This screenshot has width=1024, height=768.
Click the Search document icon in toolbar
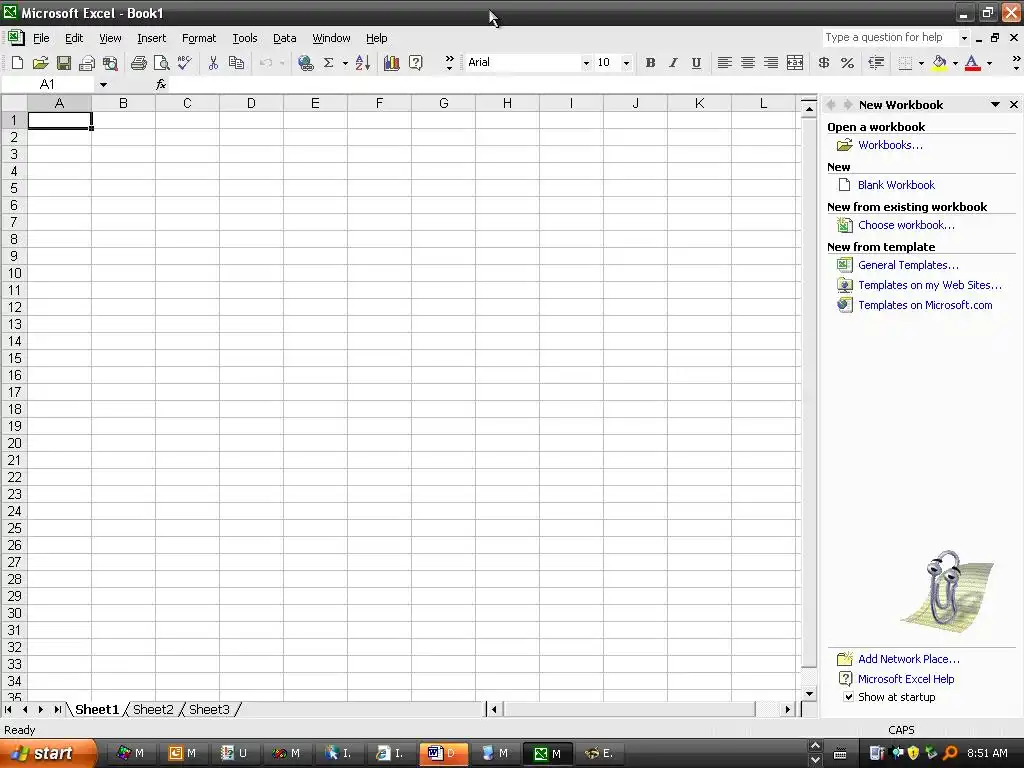pos(110,63)
